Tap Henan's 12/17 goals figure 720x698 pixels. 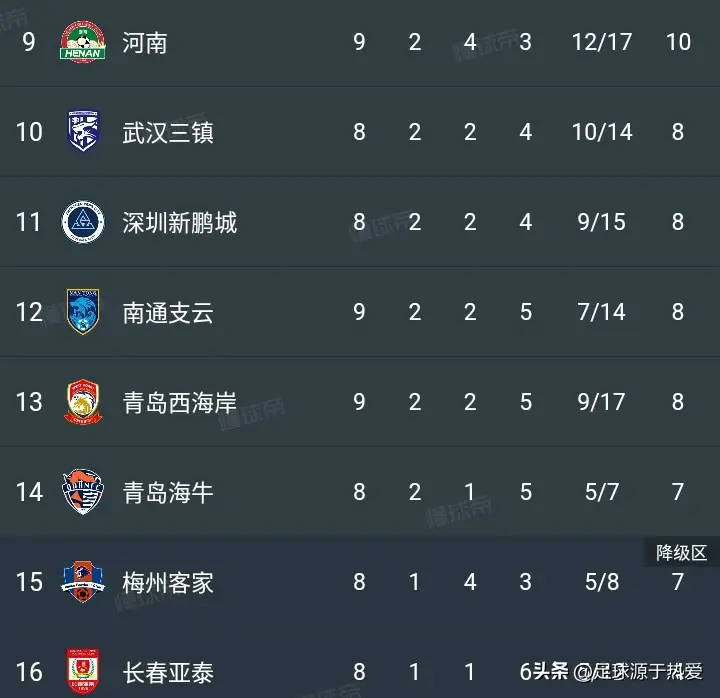tap(602, 42)
